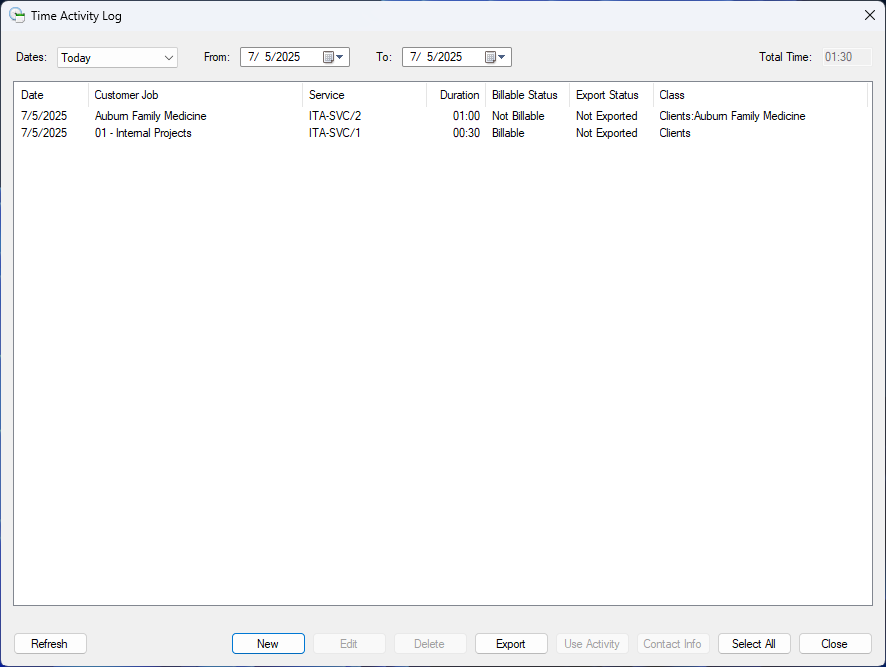Viewport: 886px width, 667px height.
Task: Select the Auburn Family Medicine entry row
Action: tap(150, 116)
